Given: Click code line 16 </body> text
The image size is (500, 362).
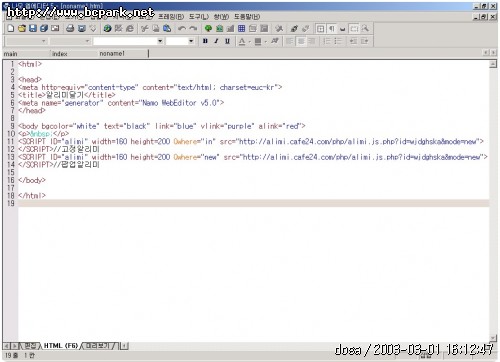Looking at the screenshot, I should pos(32,180).
